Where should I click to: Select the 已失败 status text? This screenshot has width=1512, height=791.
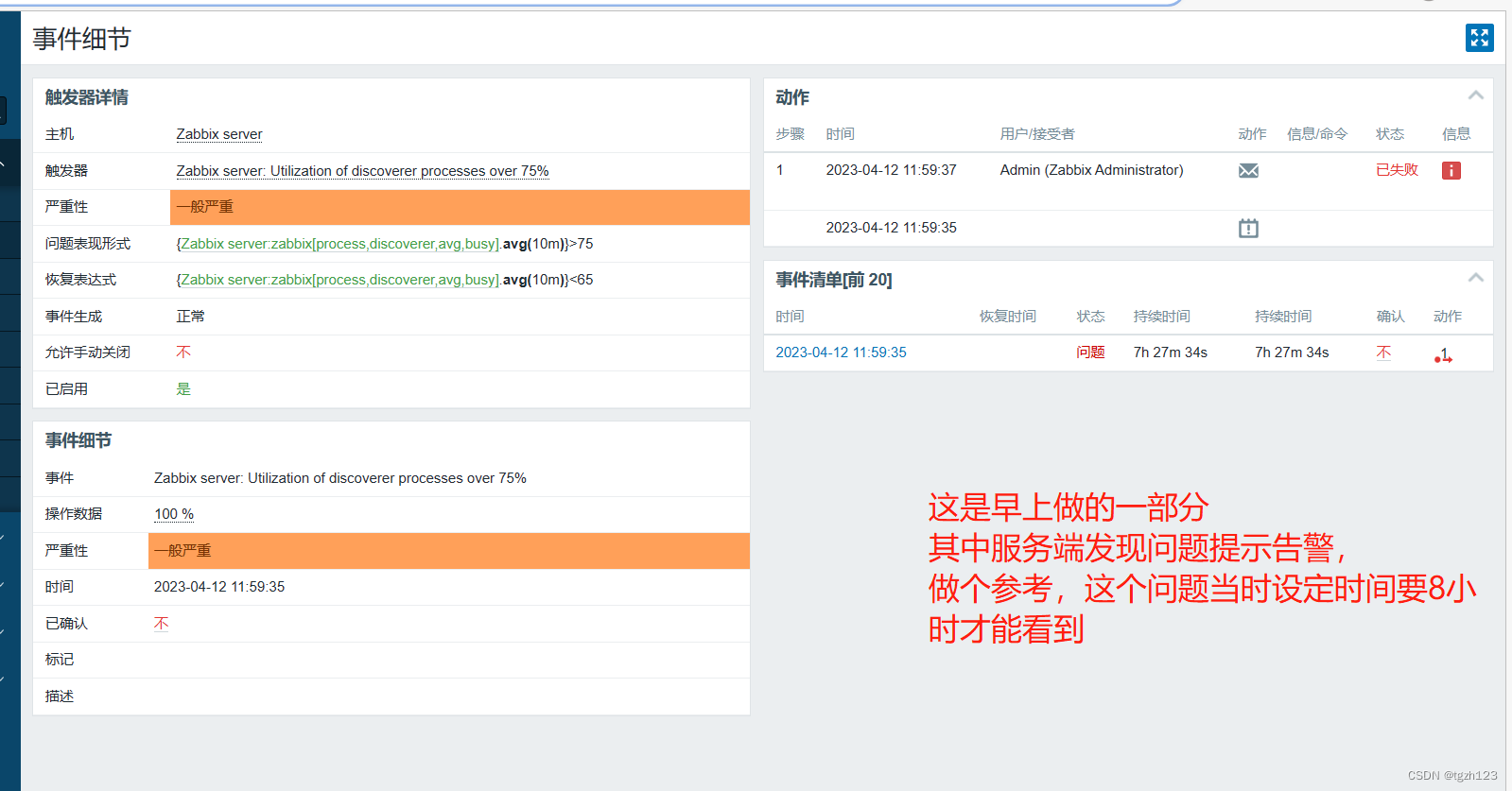click(1397, 170)
